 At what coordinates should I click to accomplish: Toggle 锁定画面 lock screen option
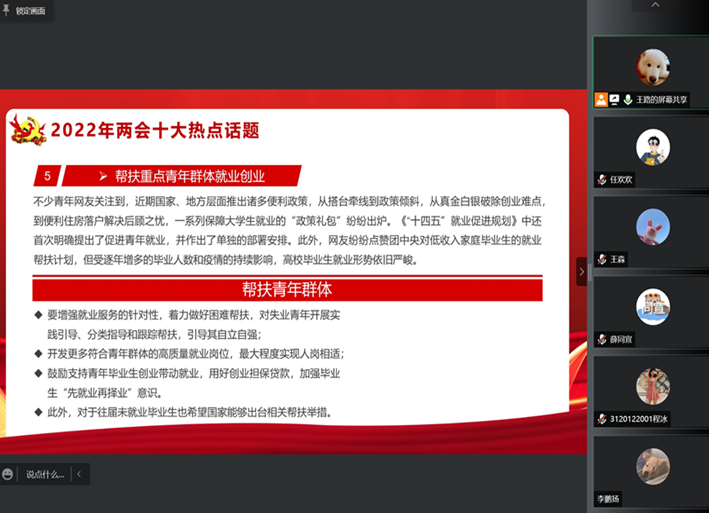click(x=30, y=10)
